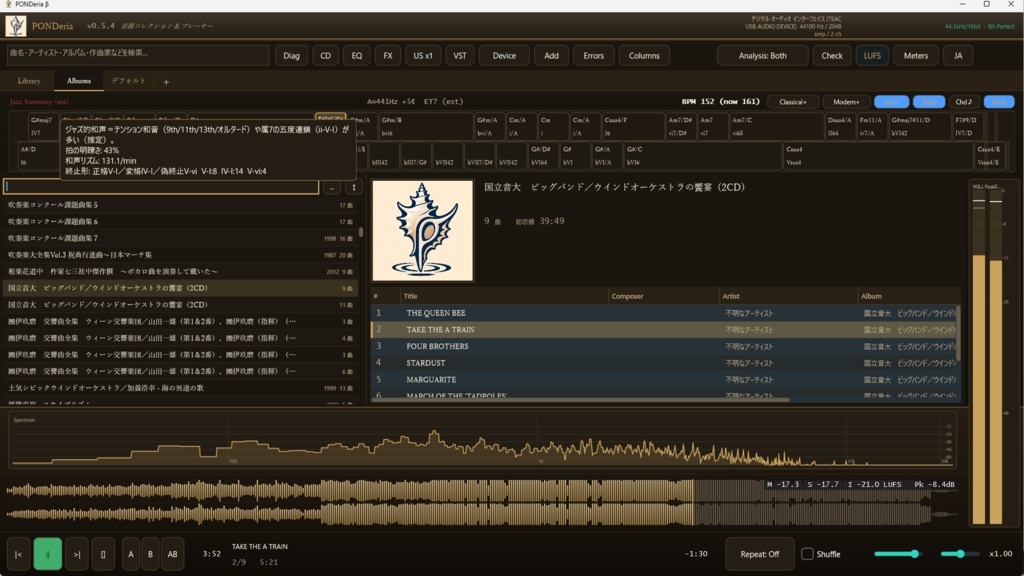Toggle Wide chord view

coord(999,102)
